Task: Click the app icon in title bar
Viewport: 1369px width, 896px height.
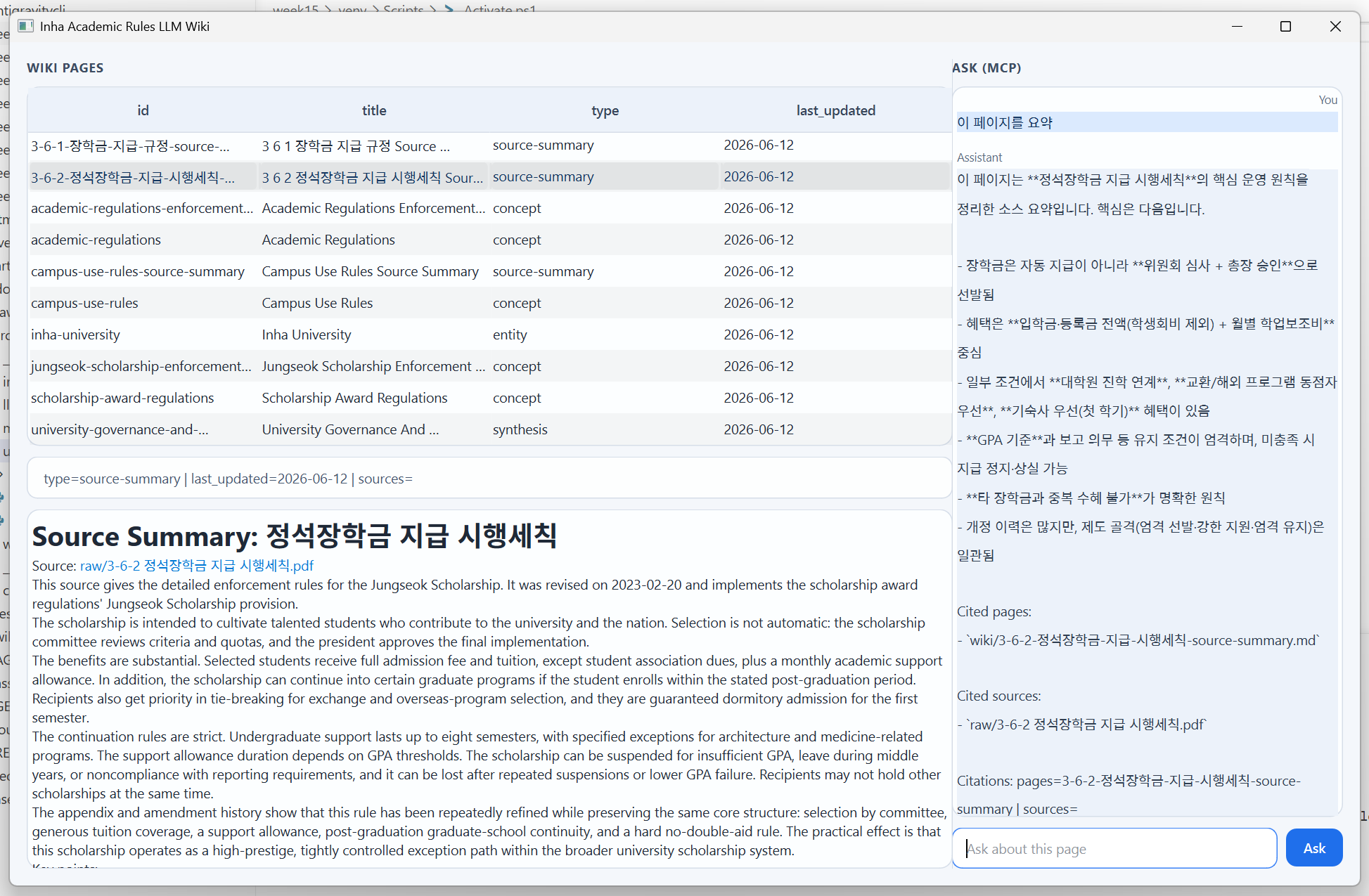Action: 26,26
